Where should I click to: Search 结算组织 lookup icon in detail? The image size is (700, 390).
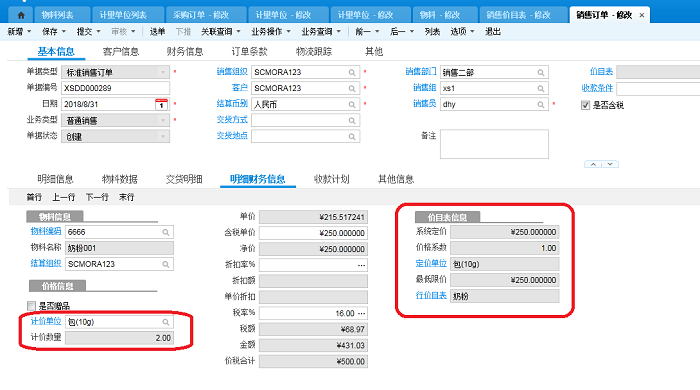tap(166, 264)
